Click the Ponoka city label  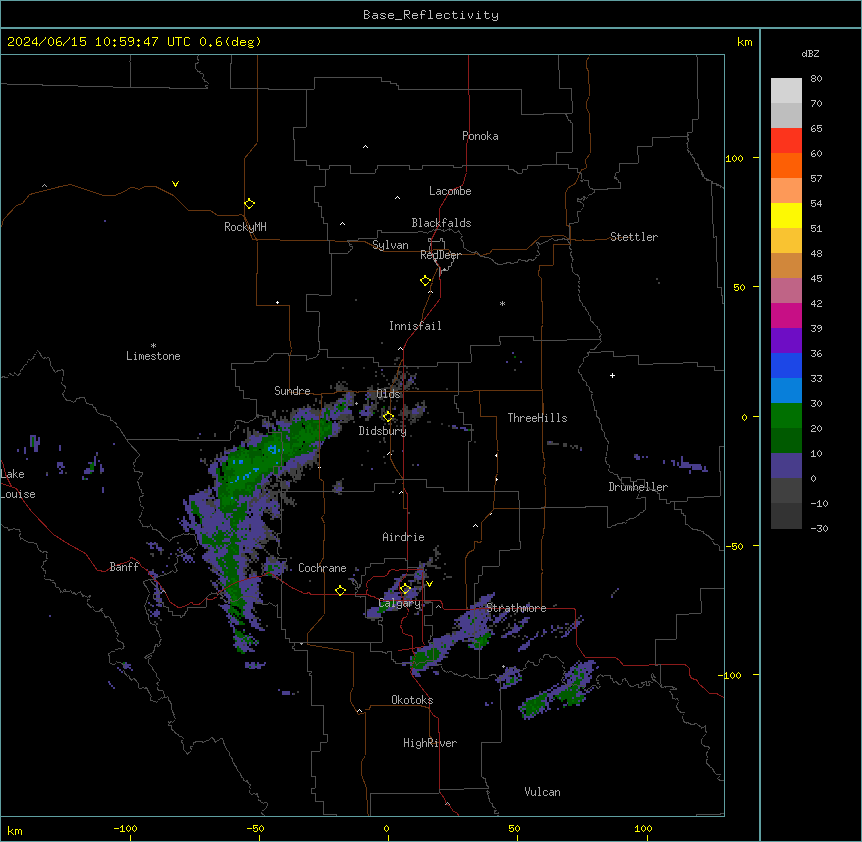[480, 136]
